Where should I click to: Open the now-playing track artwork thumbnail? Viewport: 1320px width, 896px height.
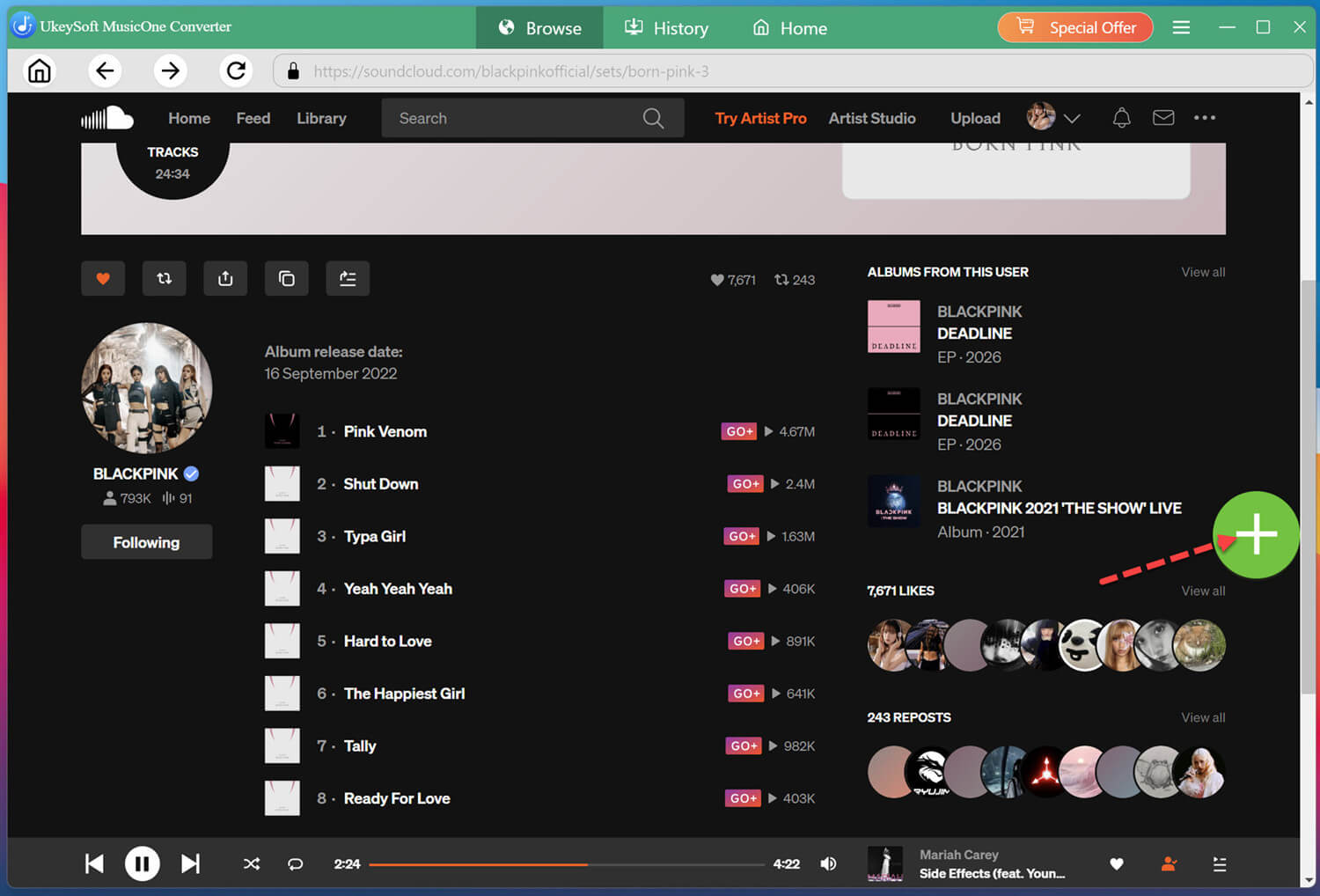pos(885,863)
